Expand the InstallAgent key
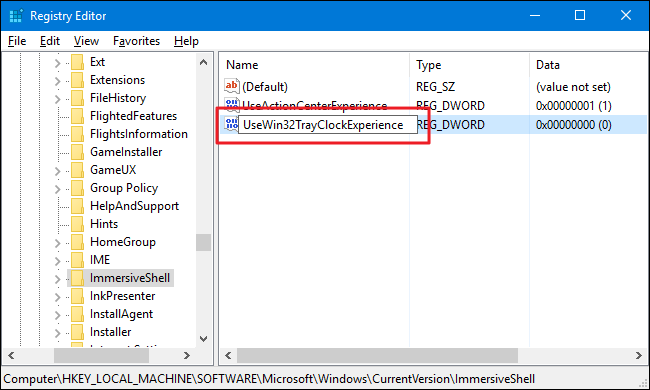This screenshot has height=390, width=650. [x=58, y=315]
